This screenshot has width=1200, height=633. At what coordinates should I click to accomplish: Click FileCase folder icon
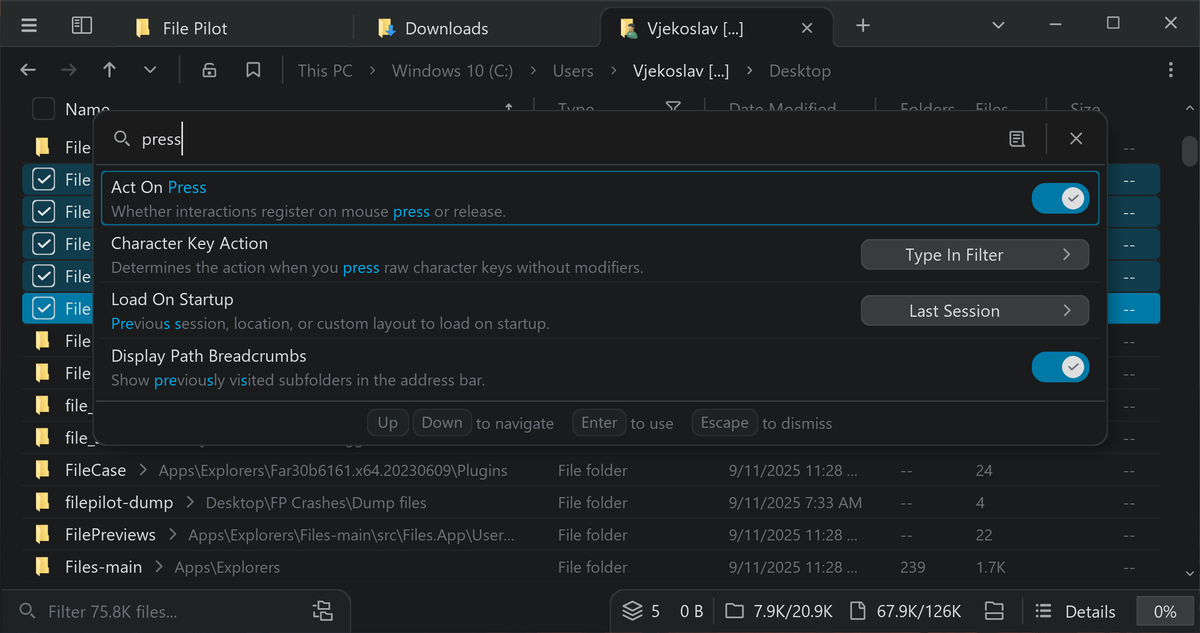click(42, 470)
